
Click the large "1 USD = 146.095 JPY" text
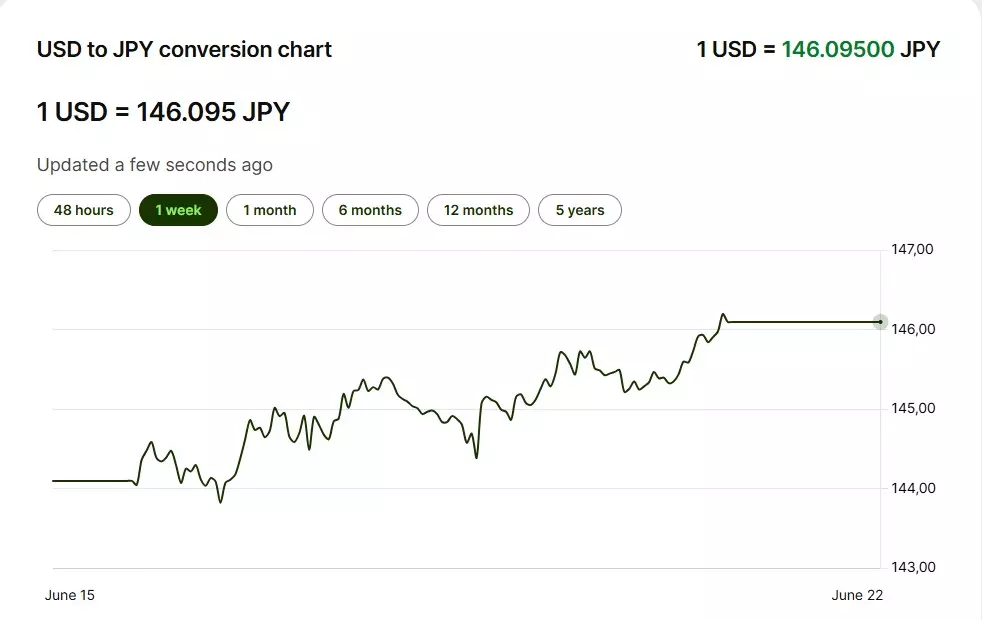click(x=163, y=111)
